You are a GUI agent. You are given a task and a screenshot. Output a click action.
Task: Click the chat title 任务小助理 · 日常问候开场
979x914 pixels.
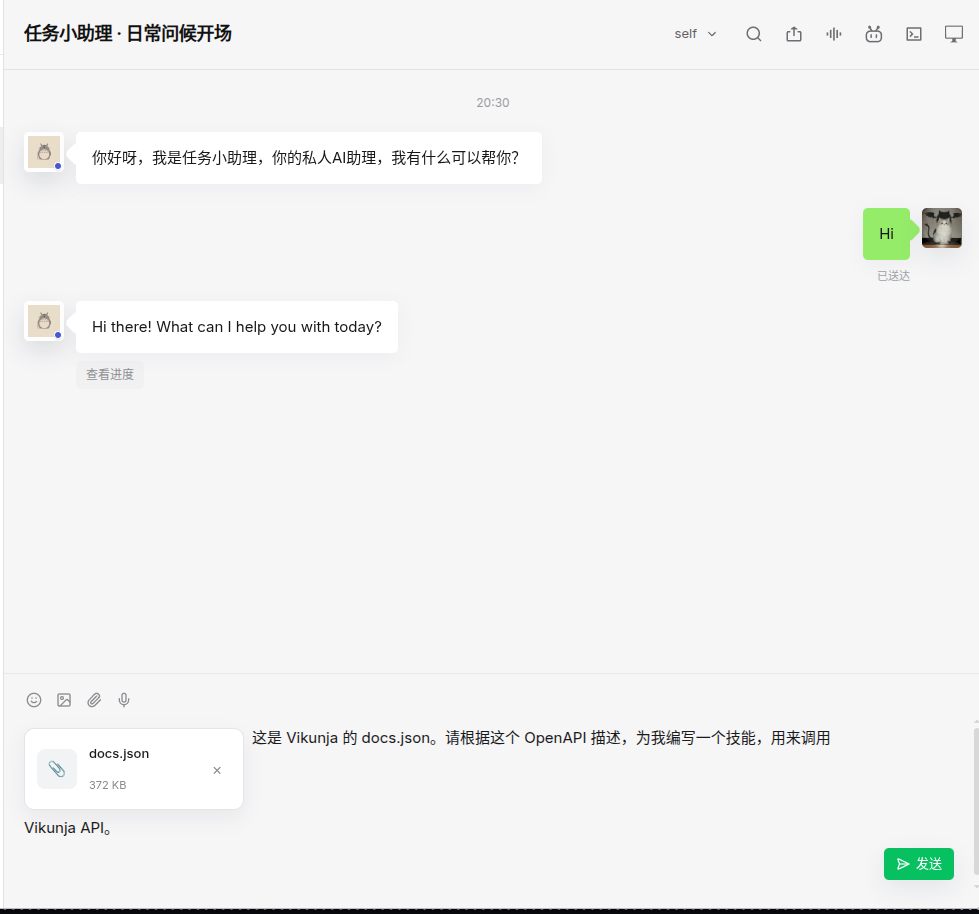(128, 34)
